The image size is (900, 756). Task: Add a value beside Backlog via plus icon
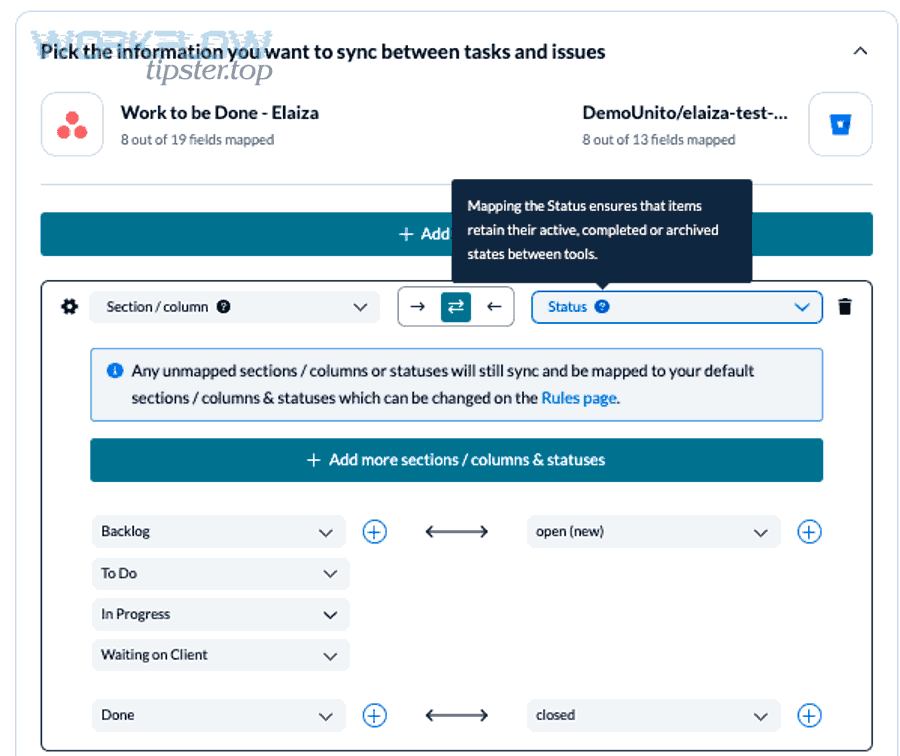pyautogui.click(x=374, y=531)
